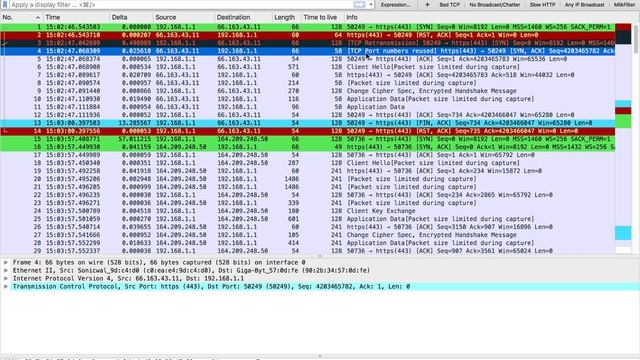The image size is (640, 360).
Task: Select packet 29 ACK Seq=907 row
Action: 307,251
